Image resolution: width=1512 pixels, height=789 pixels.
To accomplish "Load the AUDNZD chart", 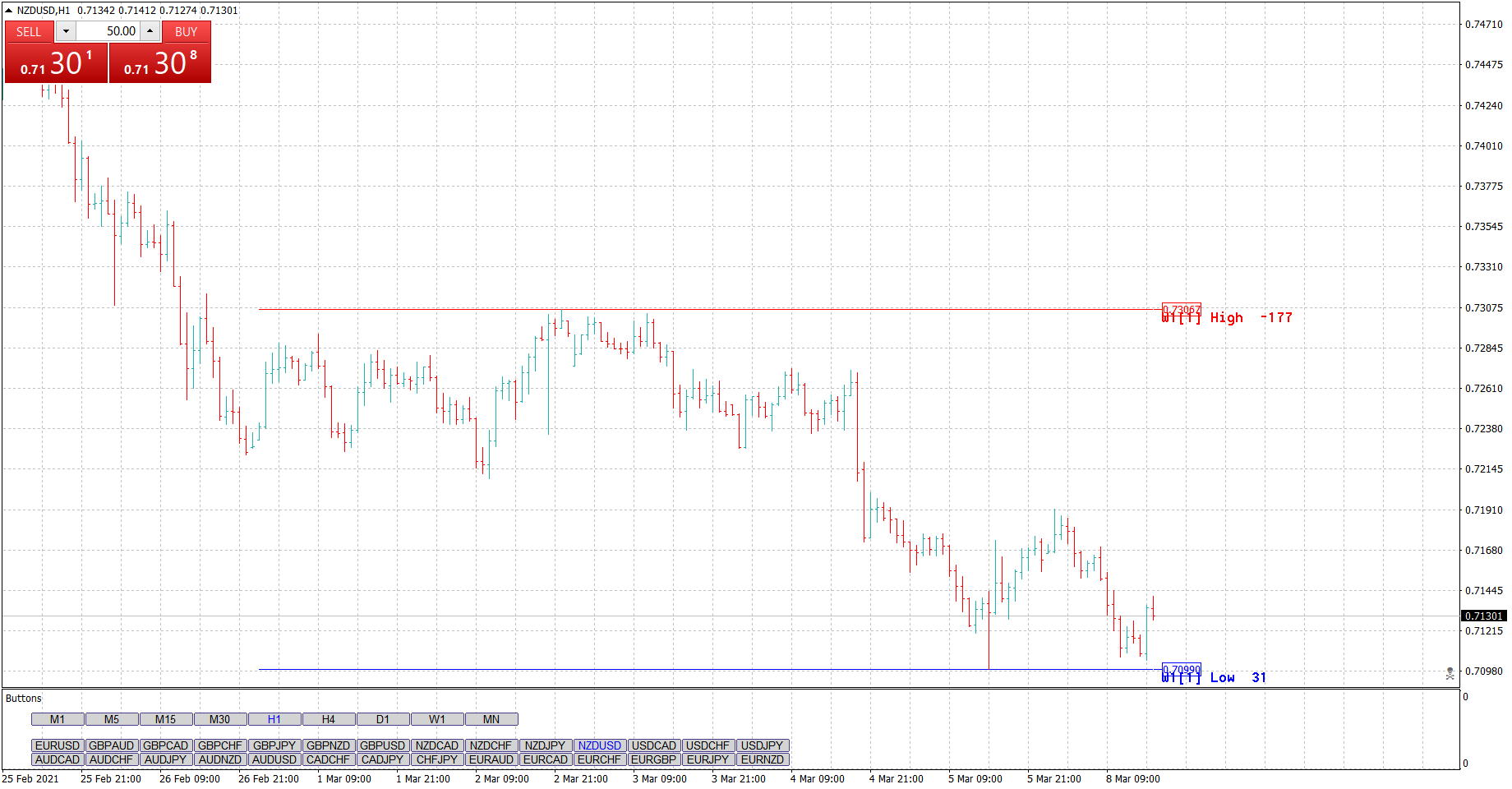I will 220,759.
